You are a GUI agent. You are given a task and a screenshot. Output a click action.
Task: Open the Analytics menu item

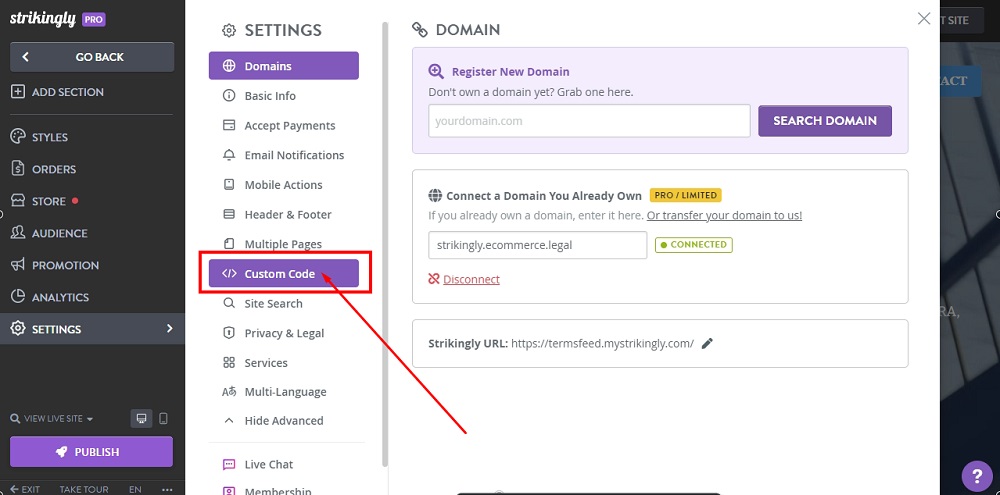pos(50,297)
